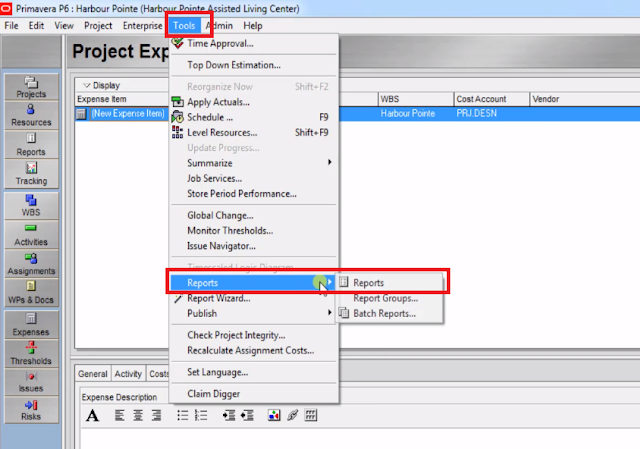Choose Check Project Integrity entry
Image resolution: width=640 pixels, height=449 pixels.
(253, 335)
